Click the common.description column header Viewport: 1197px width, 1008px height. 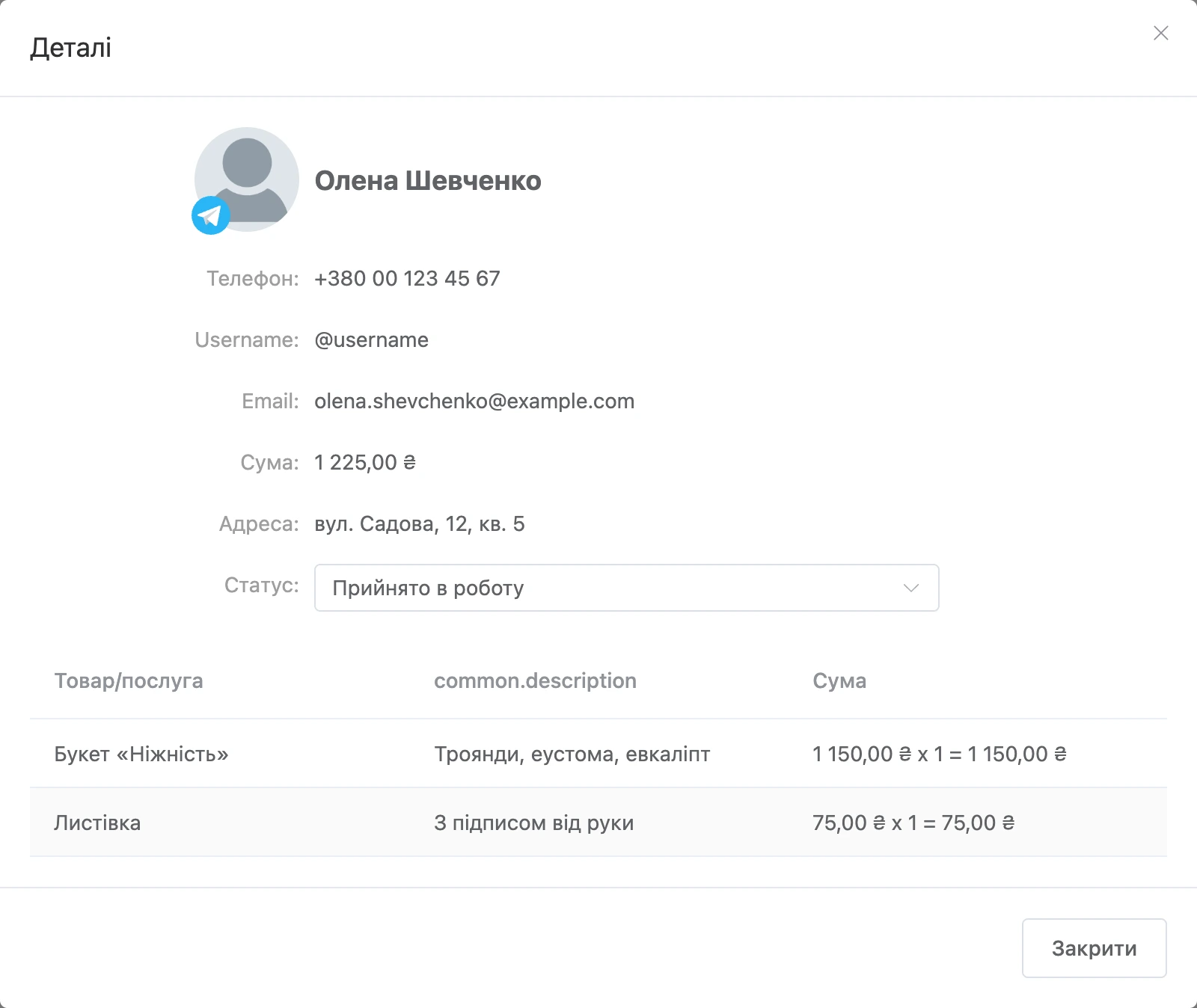(x=535, y=681)
